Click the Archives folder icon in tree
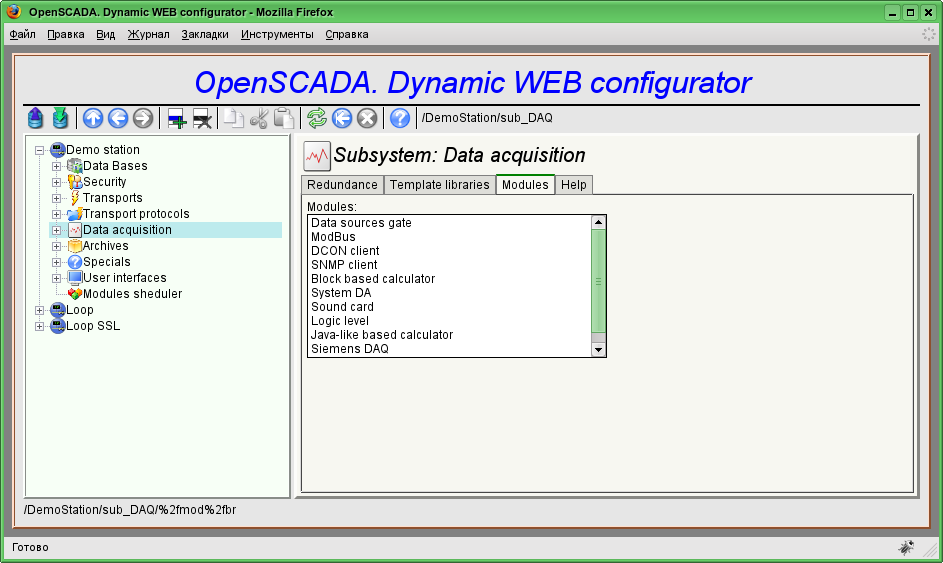The image size is (943, 563). [x=75, y=246]
